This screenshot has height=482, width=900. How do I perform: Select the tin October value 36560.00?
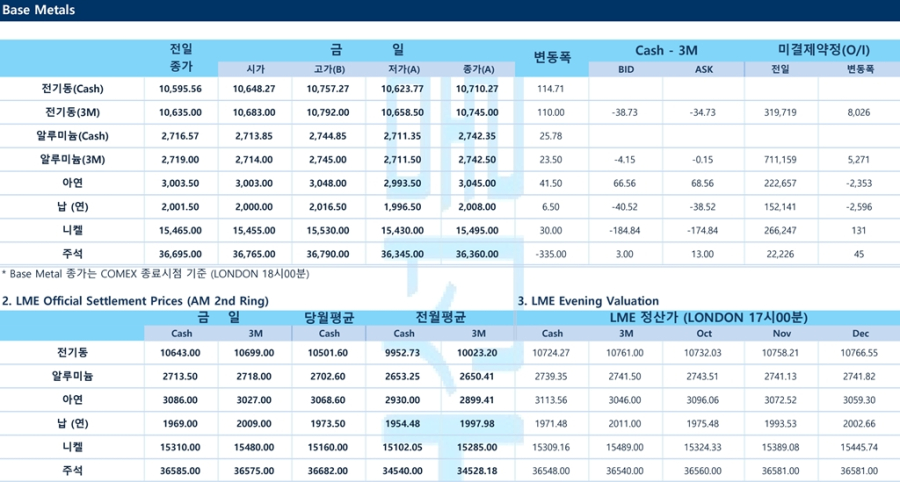[x=703, y=471]
